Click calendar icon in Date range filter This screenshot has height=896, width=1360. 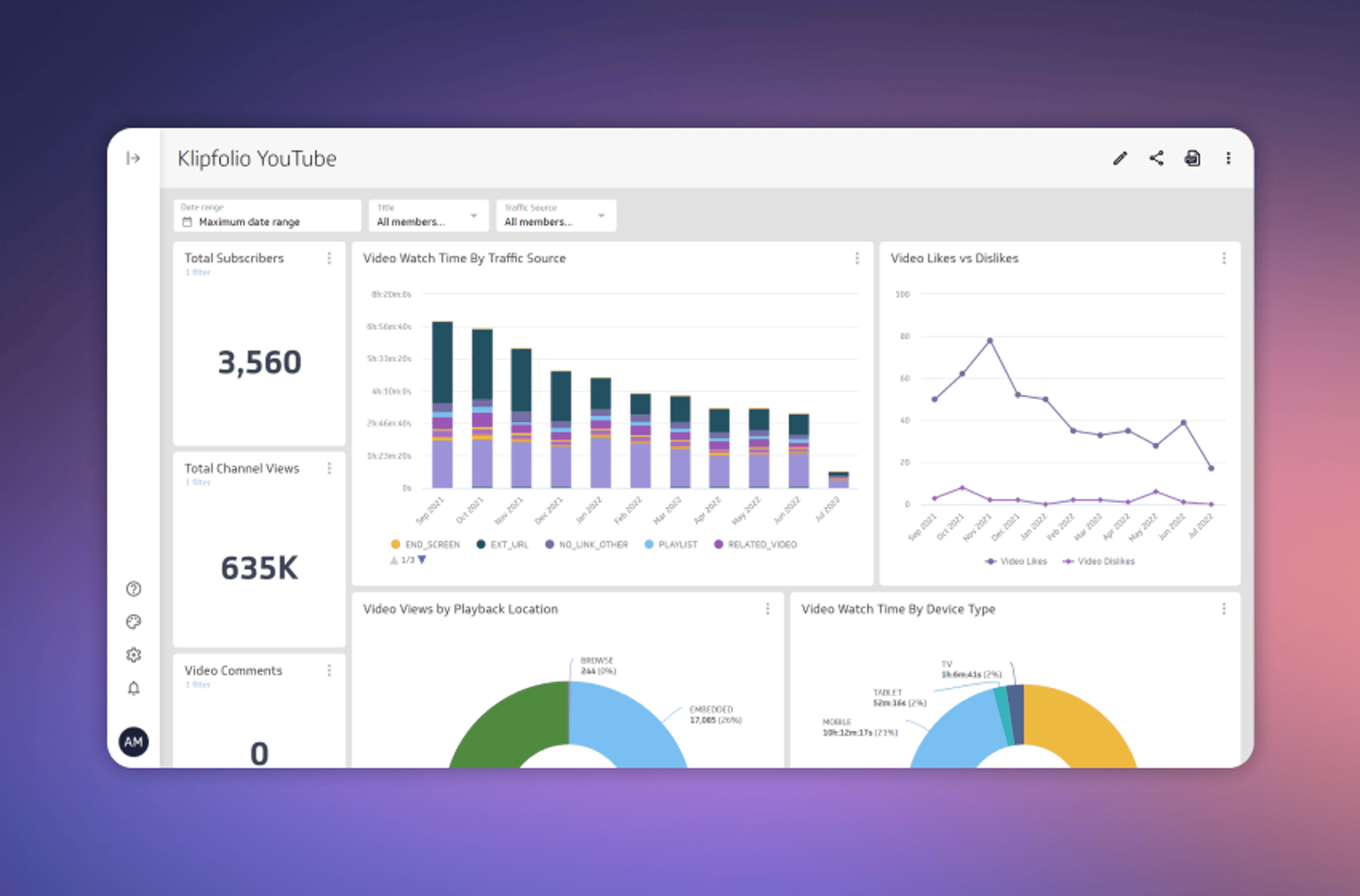(188, 222)
